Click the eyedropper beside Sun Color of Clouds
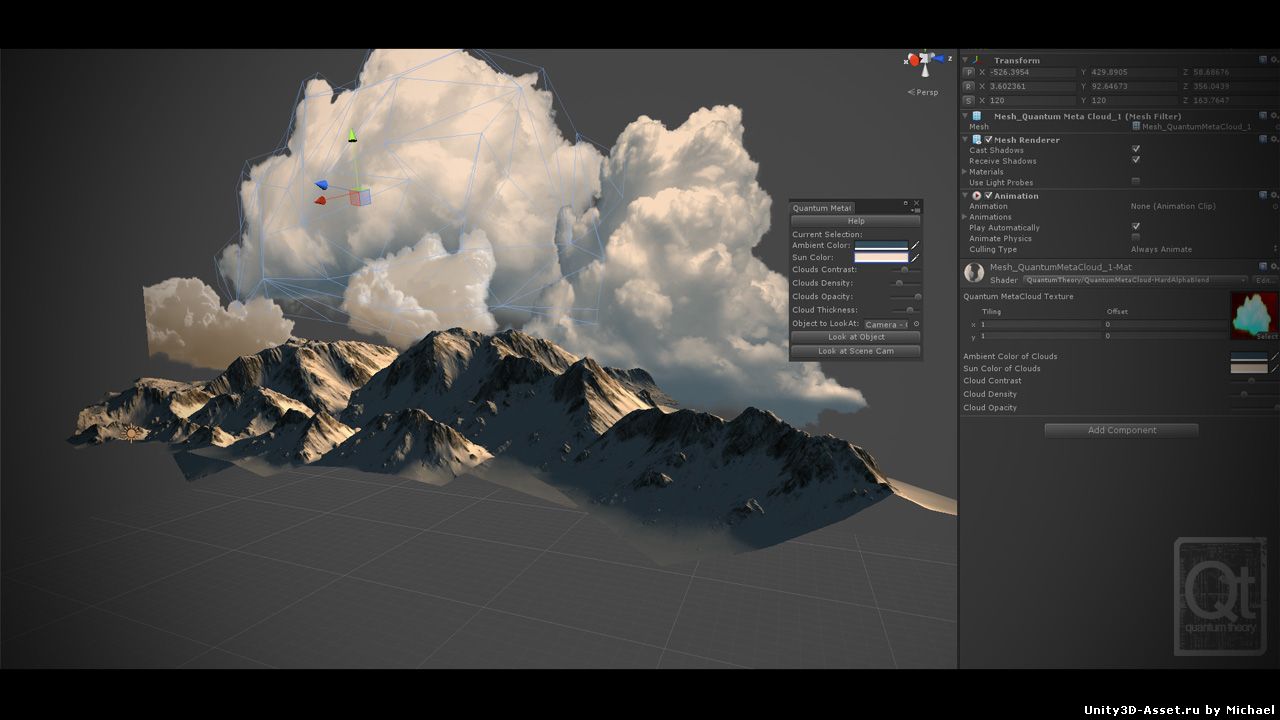Viewport: 1280px width, 720px height. pyautogui.click(x=1275, y=368)
